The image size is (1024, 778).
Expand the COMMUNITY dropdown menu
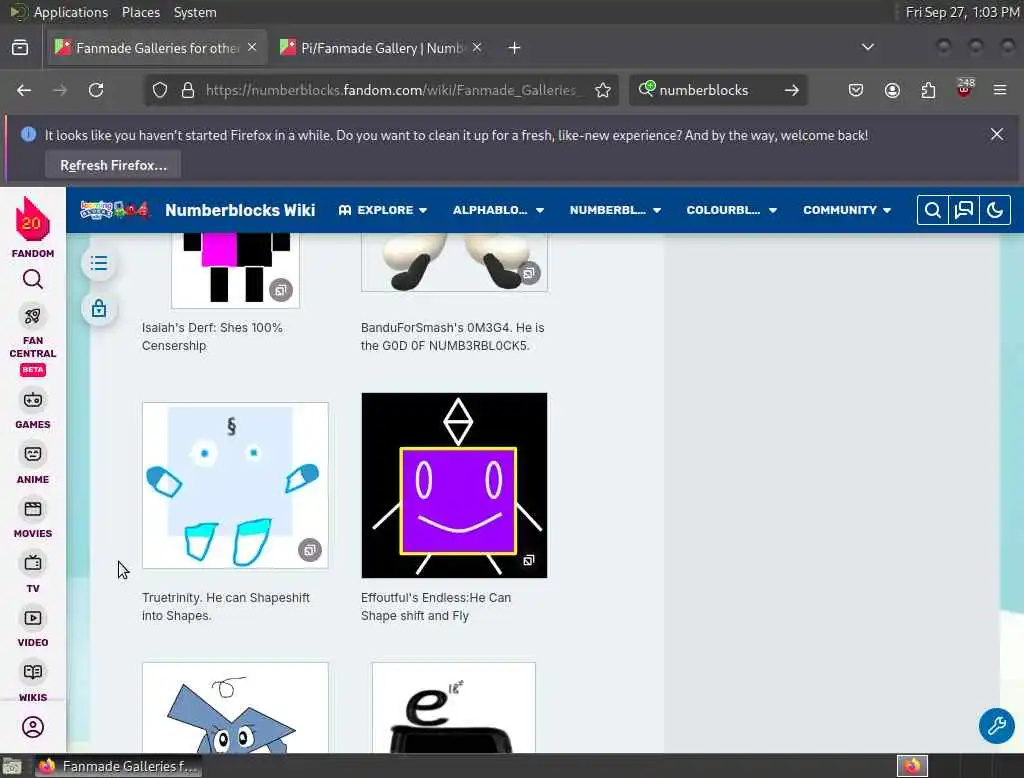pos(847,210)
